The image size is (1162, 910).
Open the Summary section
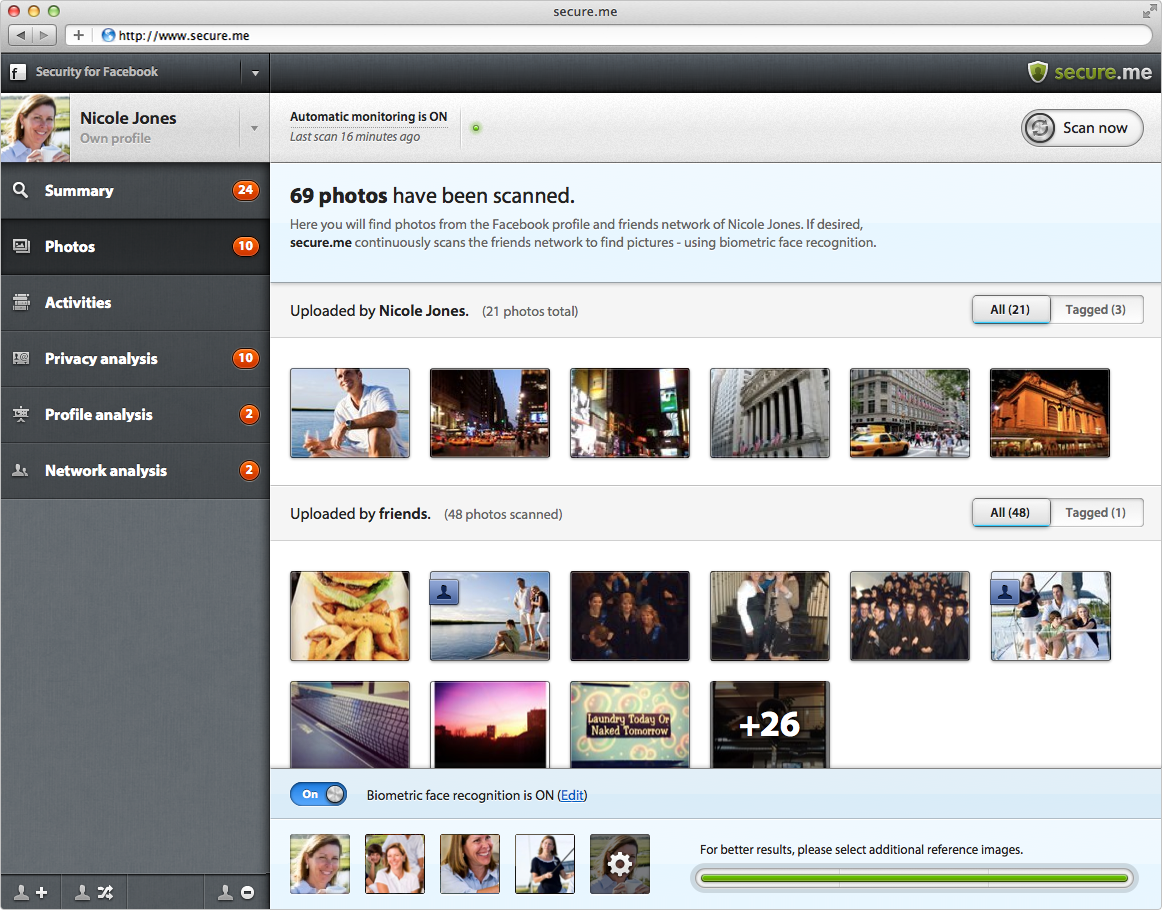[135, 190]
